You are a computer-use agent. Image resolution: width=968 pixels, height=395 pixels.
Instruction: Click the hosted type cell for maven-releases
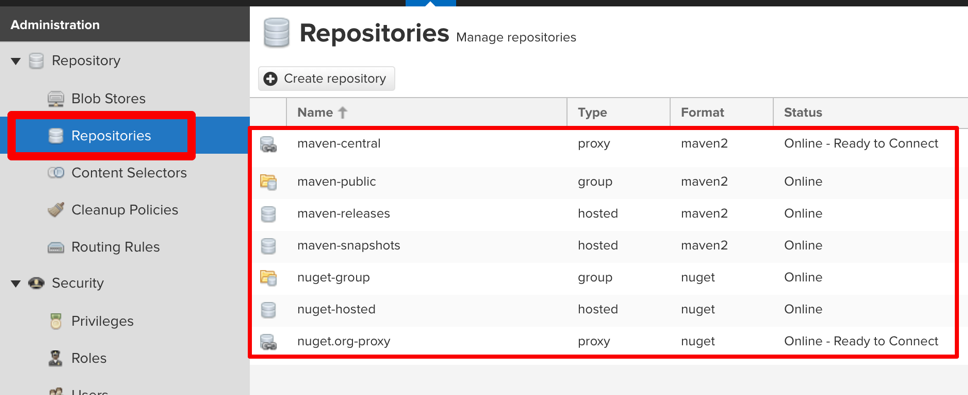click(x=598, y=214)
